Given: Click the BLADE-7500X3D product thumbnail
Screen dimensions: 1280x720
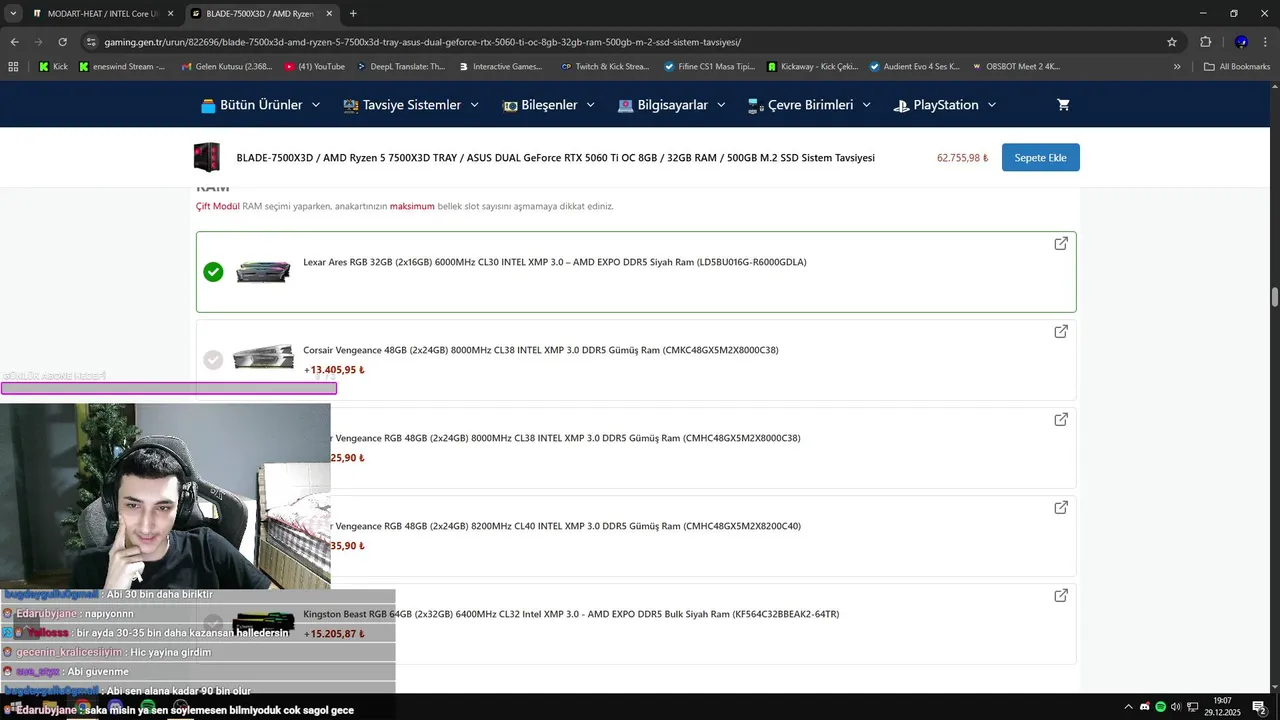Looking at the screenshot, I should pos(206,158).
